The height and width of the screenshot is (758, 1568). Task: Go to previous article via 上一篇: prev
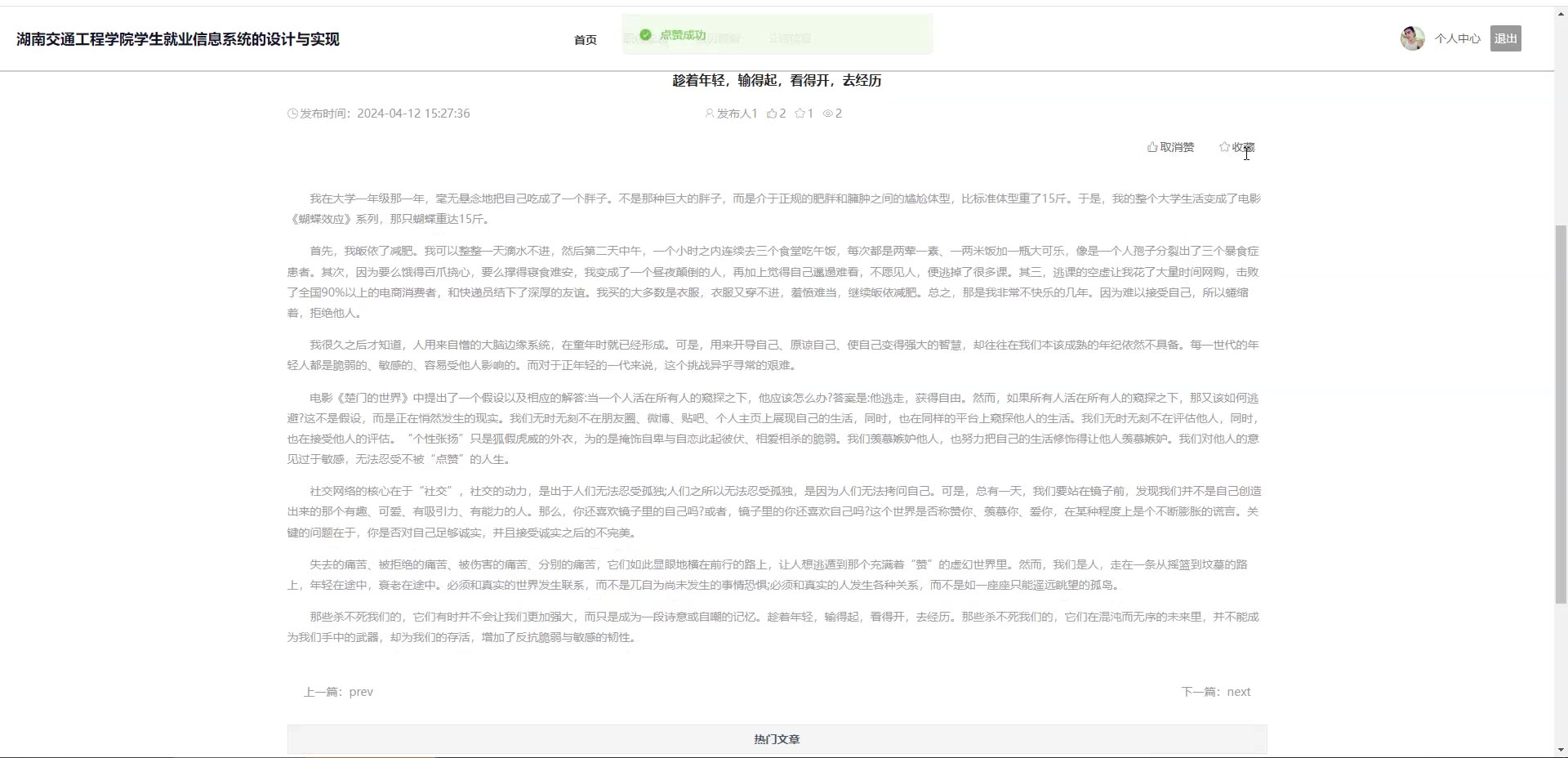click(338, 692)
